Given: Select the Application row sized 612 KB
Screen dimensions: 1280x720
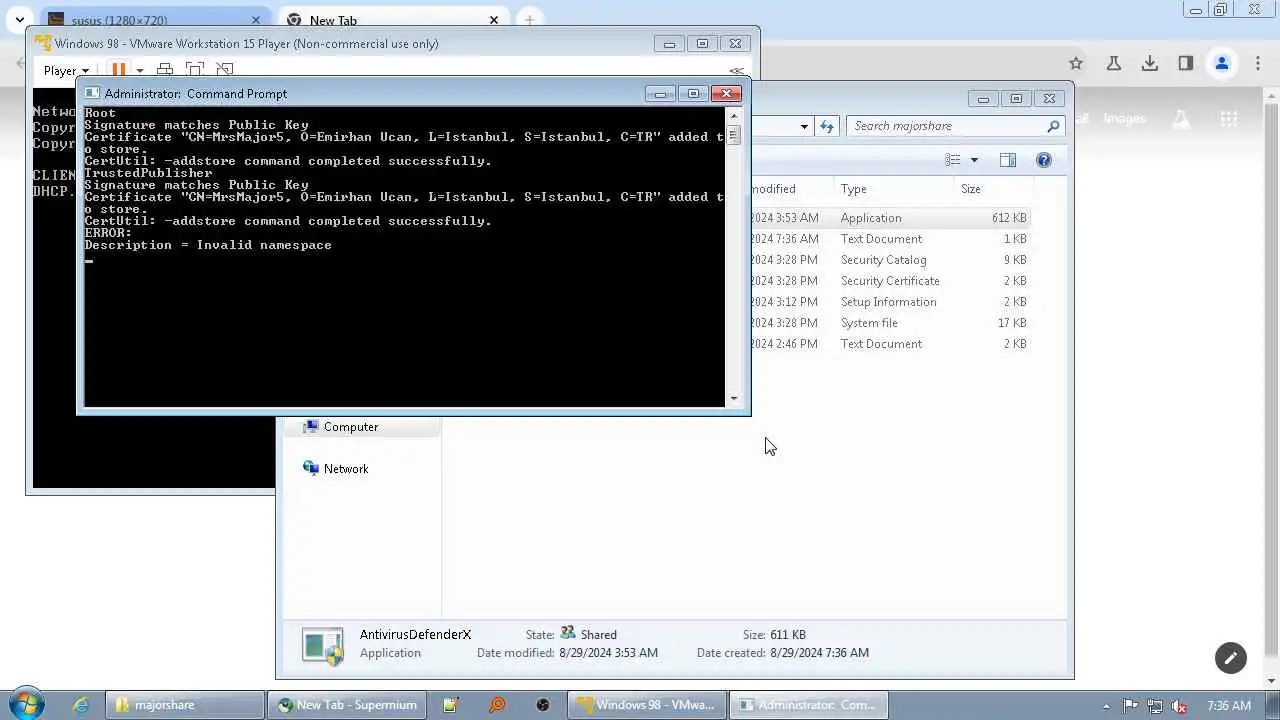Looking at the screenshot, I should coord(889,218).
